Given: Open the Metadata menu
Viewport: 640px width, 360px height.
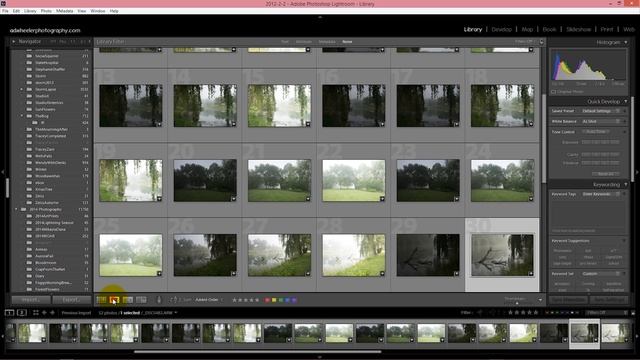Looking at the screenshot, I should (x=64, y=11).
